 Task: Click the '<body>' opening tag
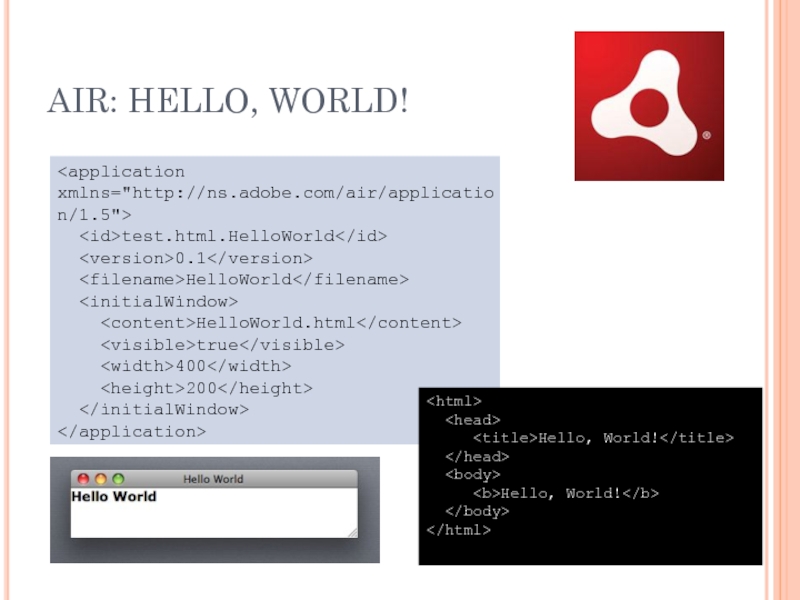click(472, 474)
